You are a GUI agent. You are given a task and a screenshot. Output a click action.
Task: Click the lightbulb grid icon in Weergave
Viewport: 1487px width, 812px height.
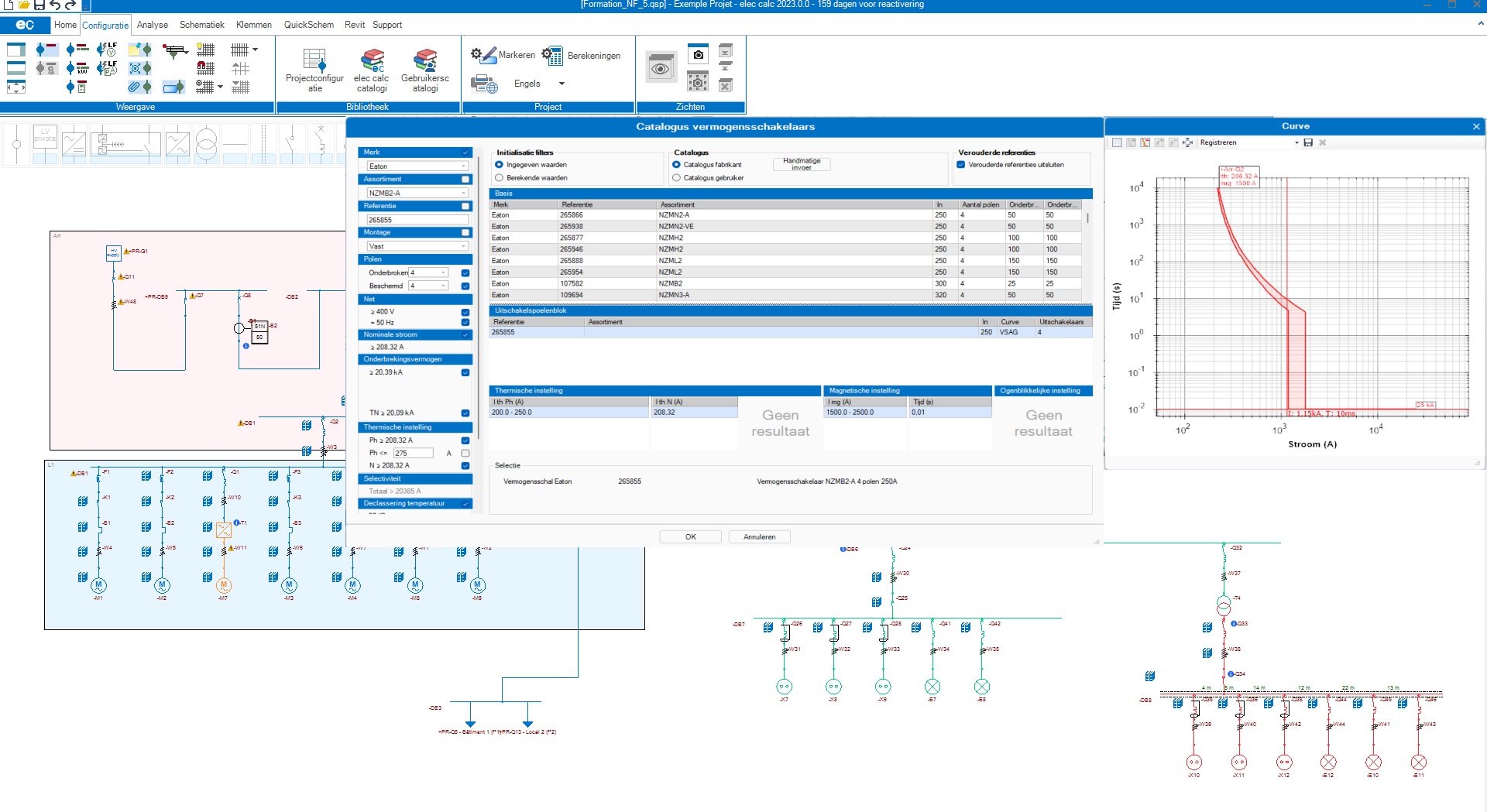[205, 50]
